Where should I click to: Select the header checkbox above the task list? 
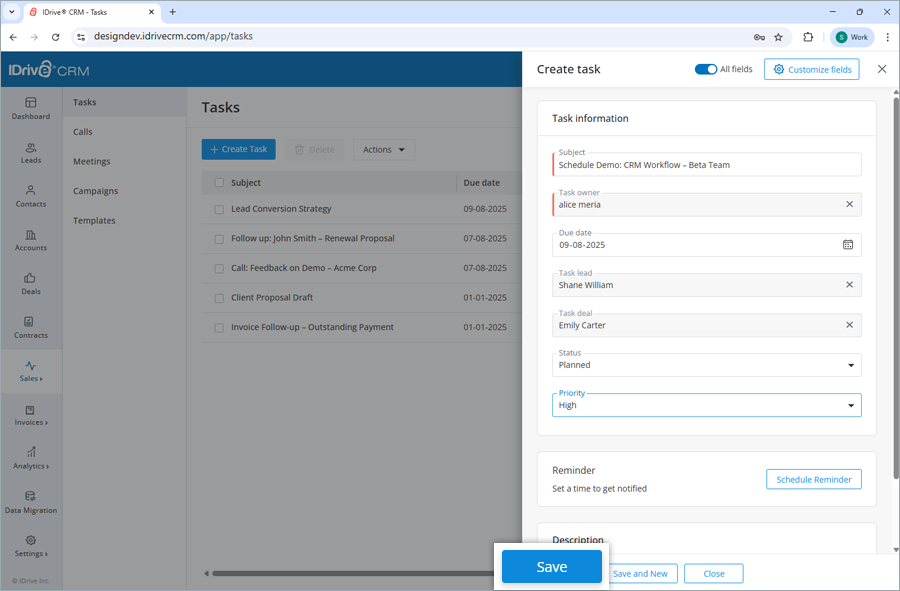tap(218, 183)
